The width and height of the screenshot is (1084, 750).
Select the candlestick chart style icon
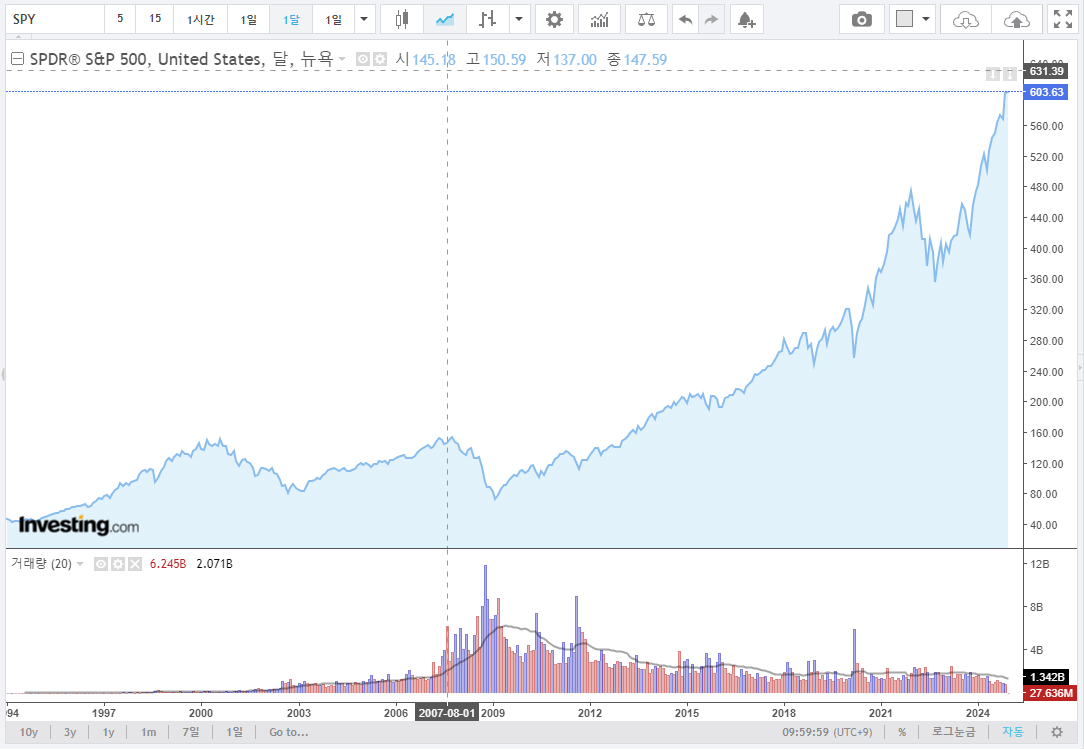pyautogui.click(x=402, y=19)
